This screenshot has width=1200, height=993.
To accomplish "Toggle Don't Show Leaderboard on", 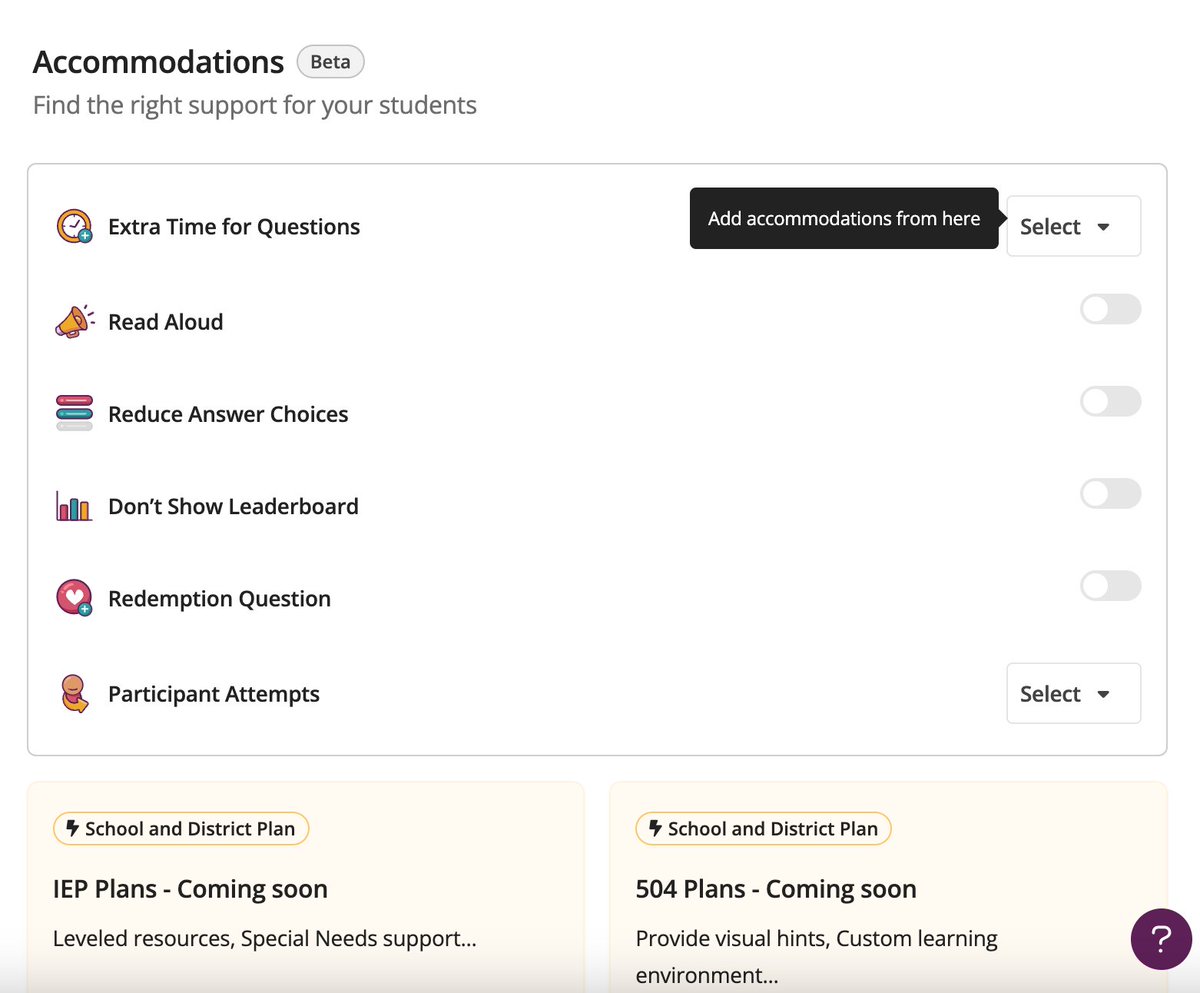I will (1110, 494).
